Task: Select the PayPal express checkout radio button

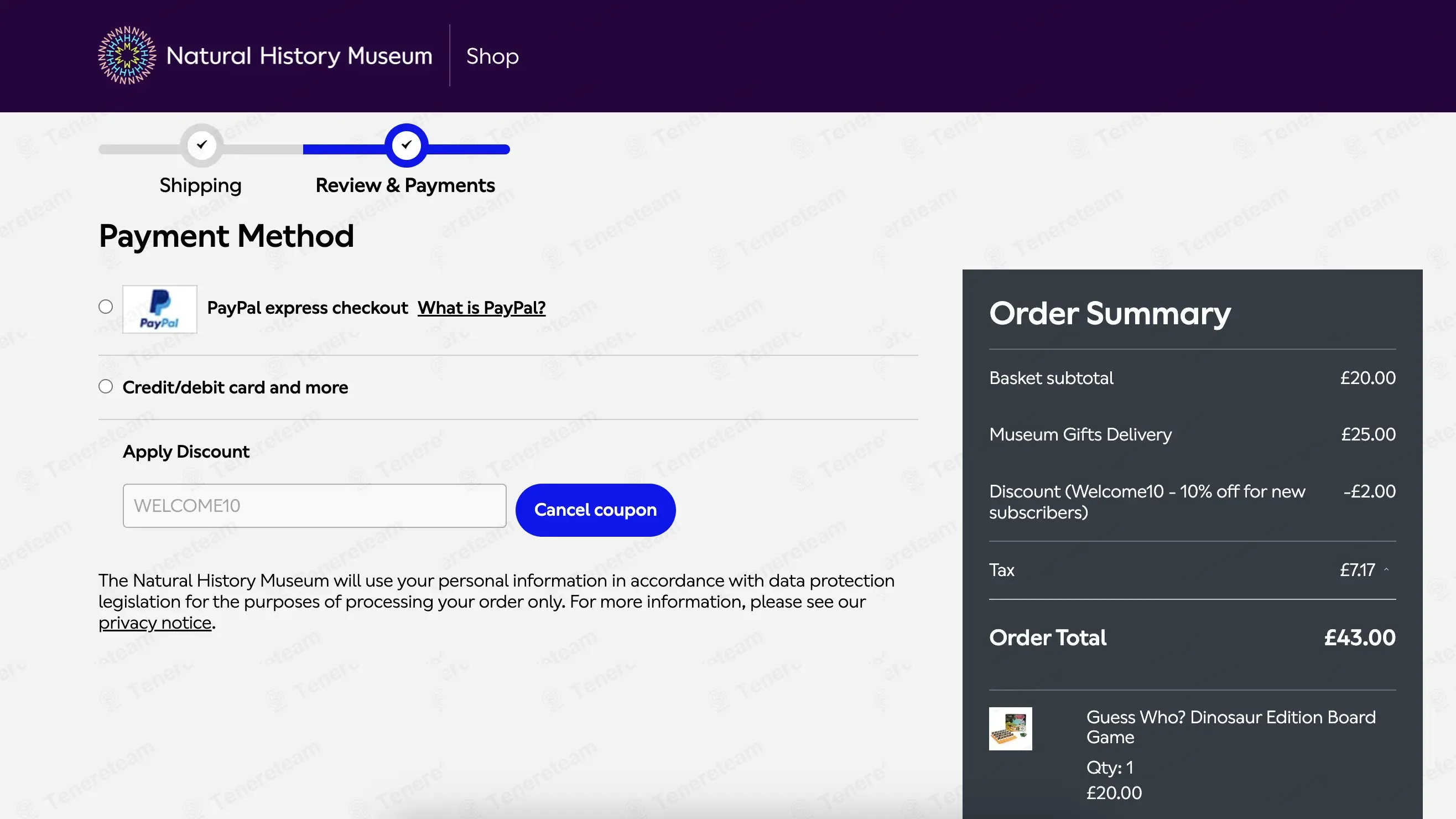Action: [x=106, y=307]
